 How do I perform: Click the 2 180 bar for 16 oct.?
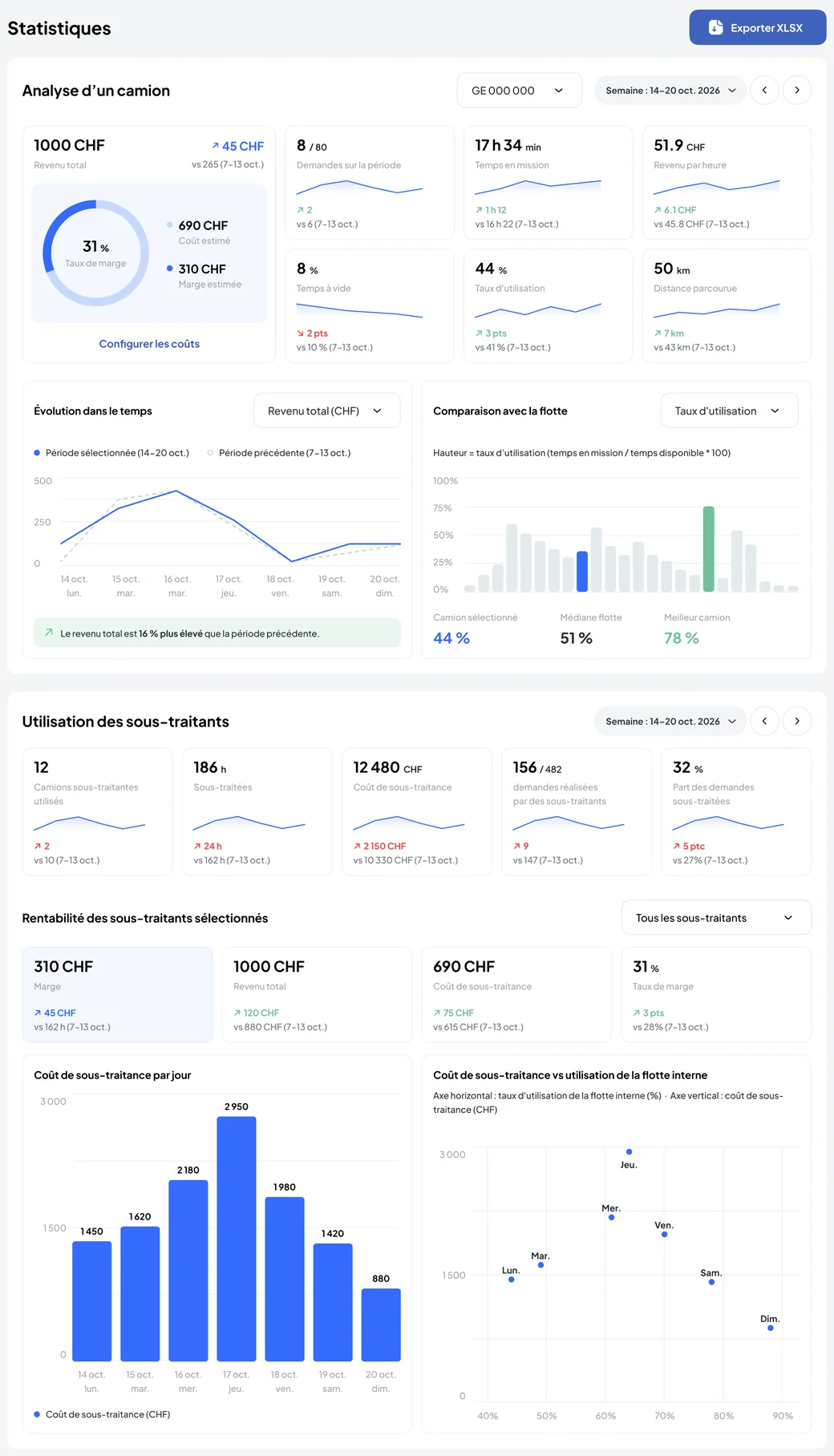click(188, 1271)
